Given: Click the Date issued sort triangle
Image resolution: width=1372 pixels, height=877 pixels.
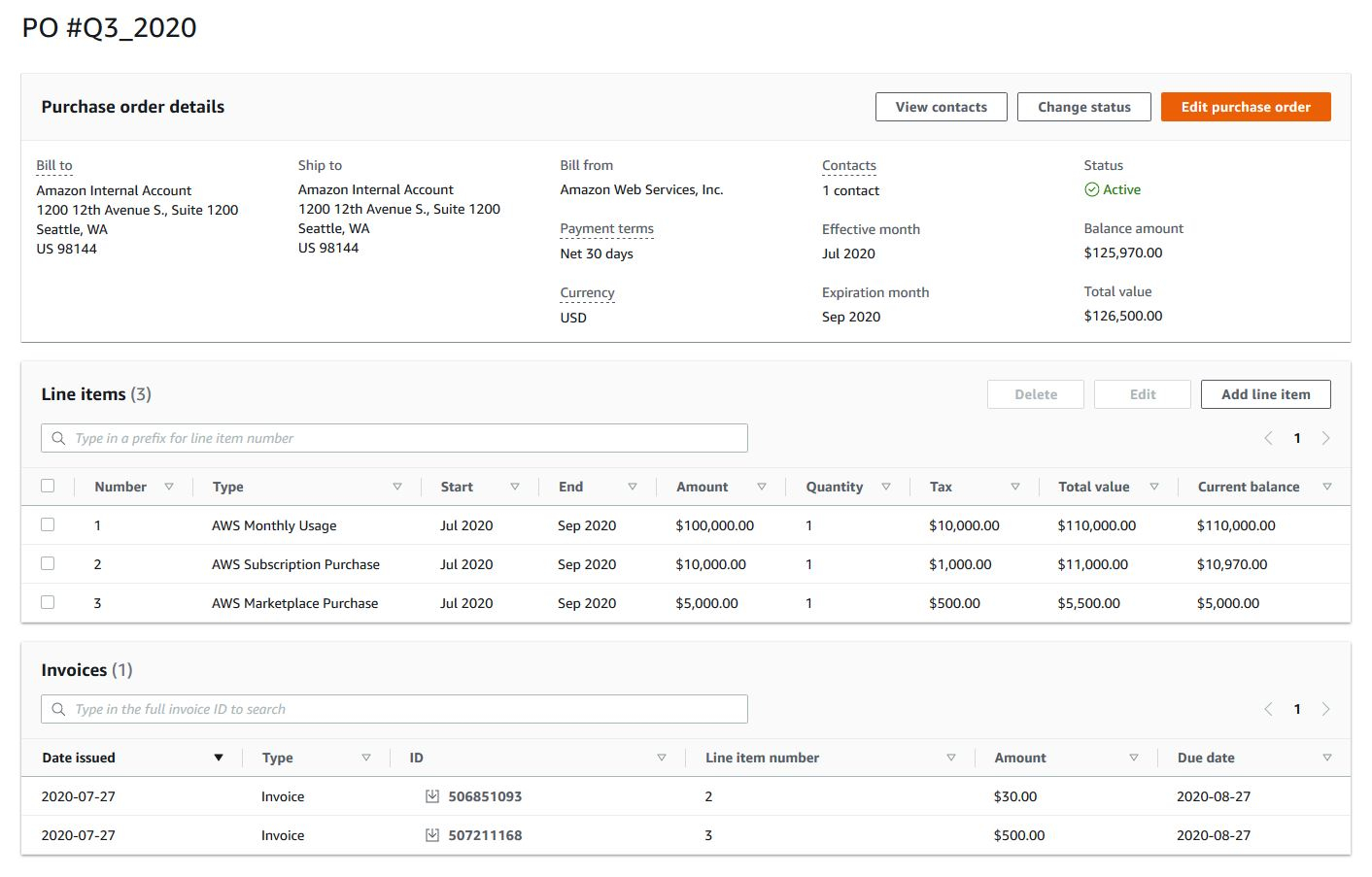Looking at the screenshot, I should (x=218, y=757).
